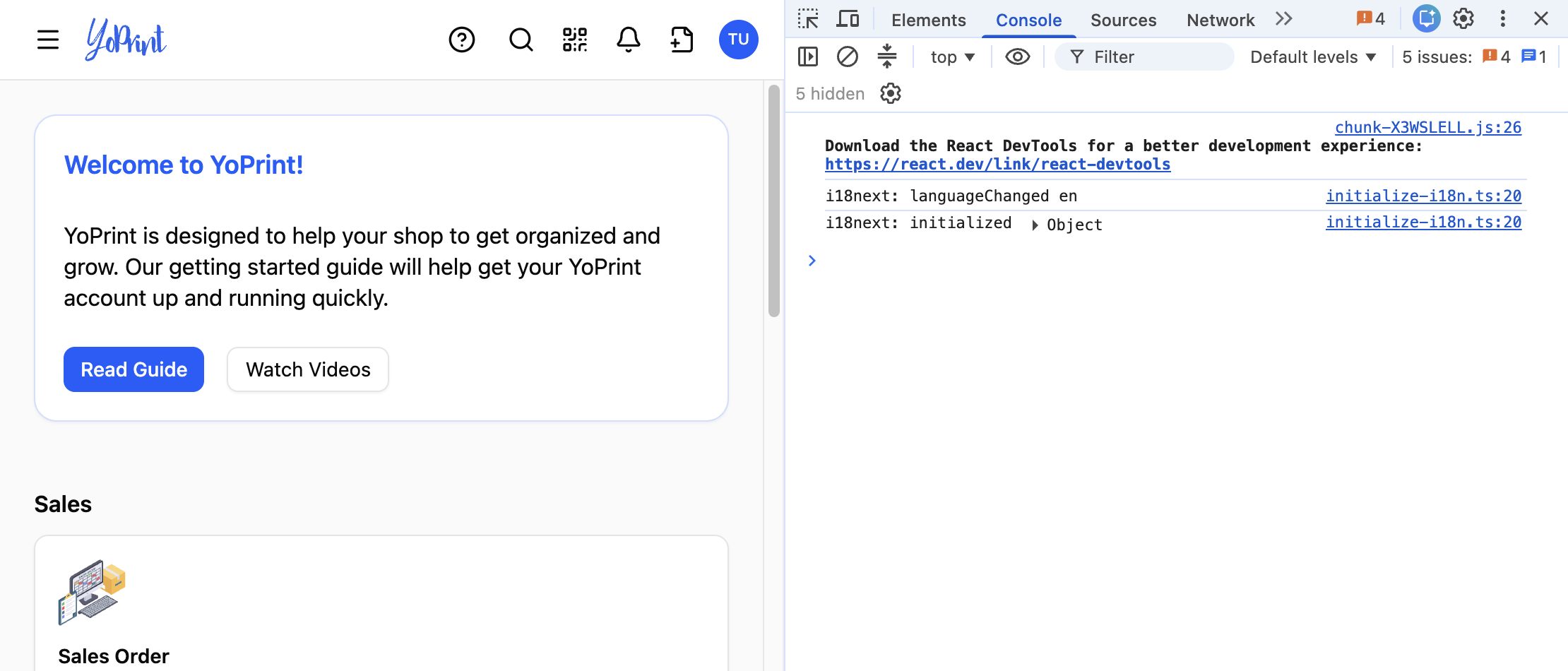The width and height of the screenshot is (1568, 671).
Task: Toggle the console sidebar panel
Action: point(808,57)
